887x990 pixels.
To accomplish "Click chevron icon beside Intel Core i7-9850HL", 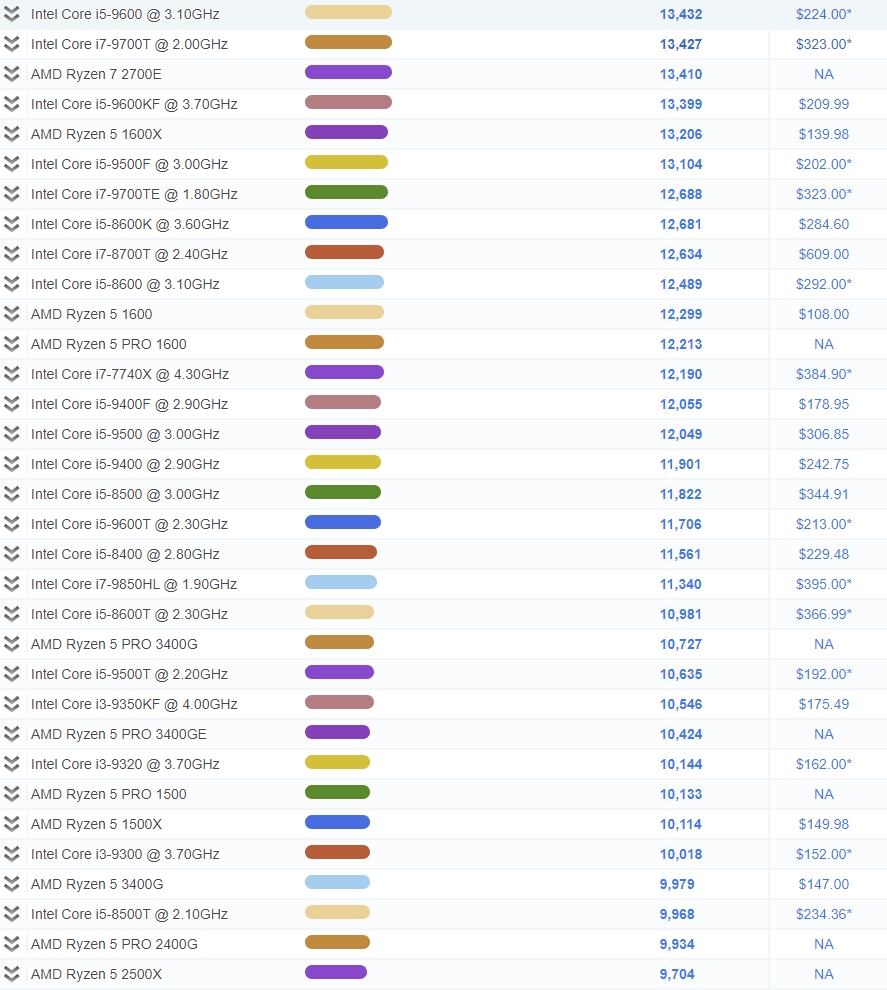I will coord(12,583).
